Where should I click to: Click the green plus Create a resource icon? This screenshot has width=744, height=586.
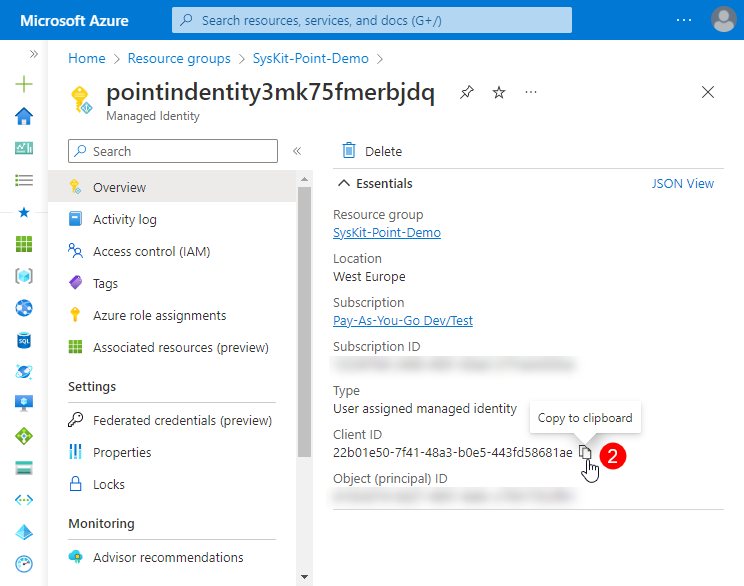coord(24,84)
